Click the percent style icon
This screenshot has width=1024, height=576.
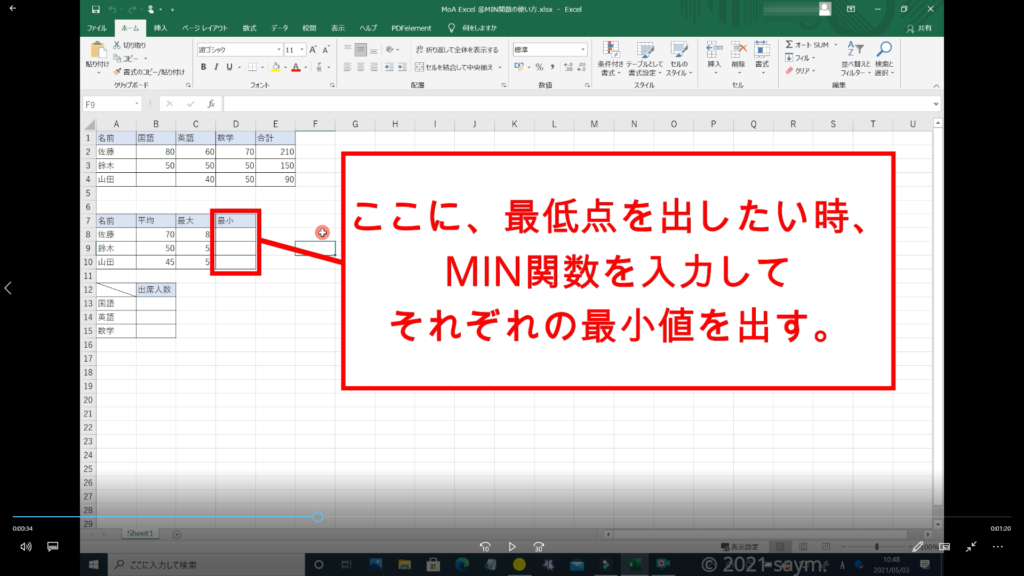pos(538,67)
